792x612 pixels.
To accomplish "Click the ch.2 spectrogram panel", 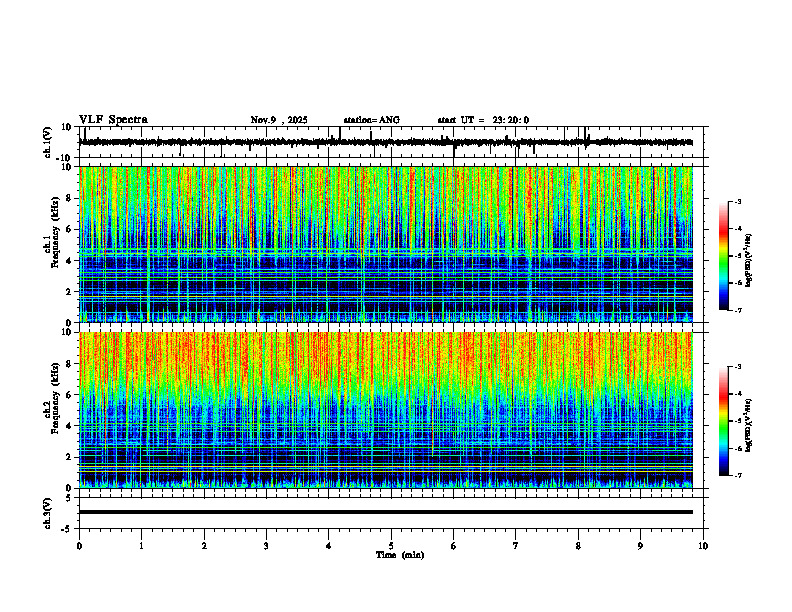I will [386, 410].
